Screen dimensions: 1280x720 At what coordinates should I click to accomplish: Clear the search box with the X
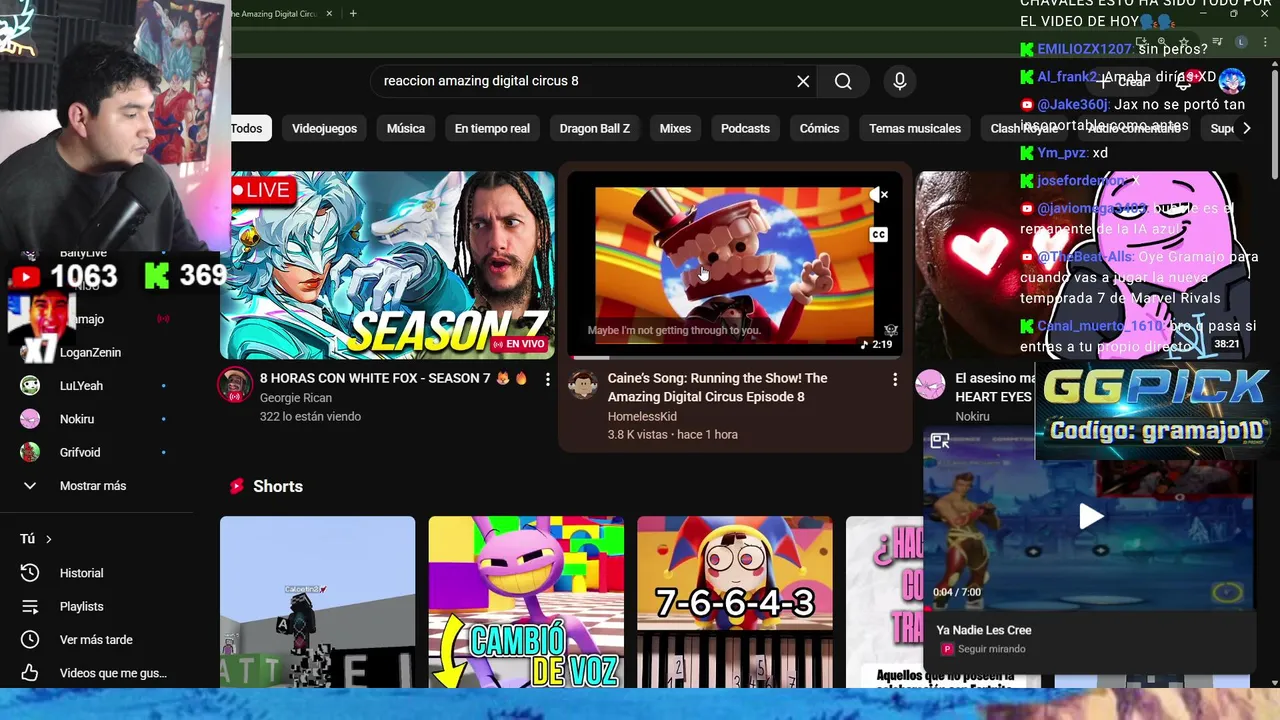point(803,81)
